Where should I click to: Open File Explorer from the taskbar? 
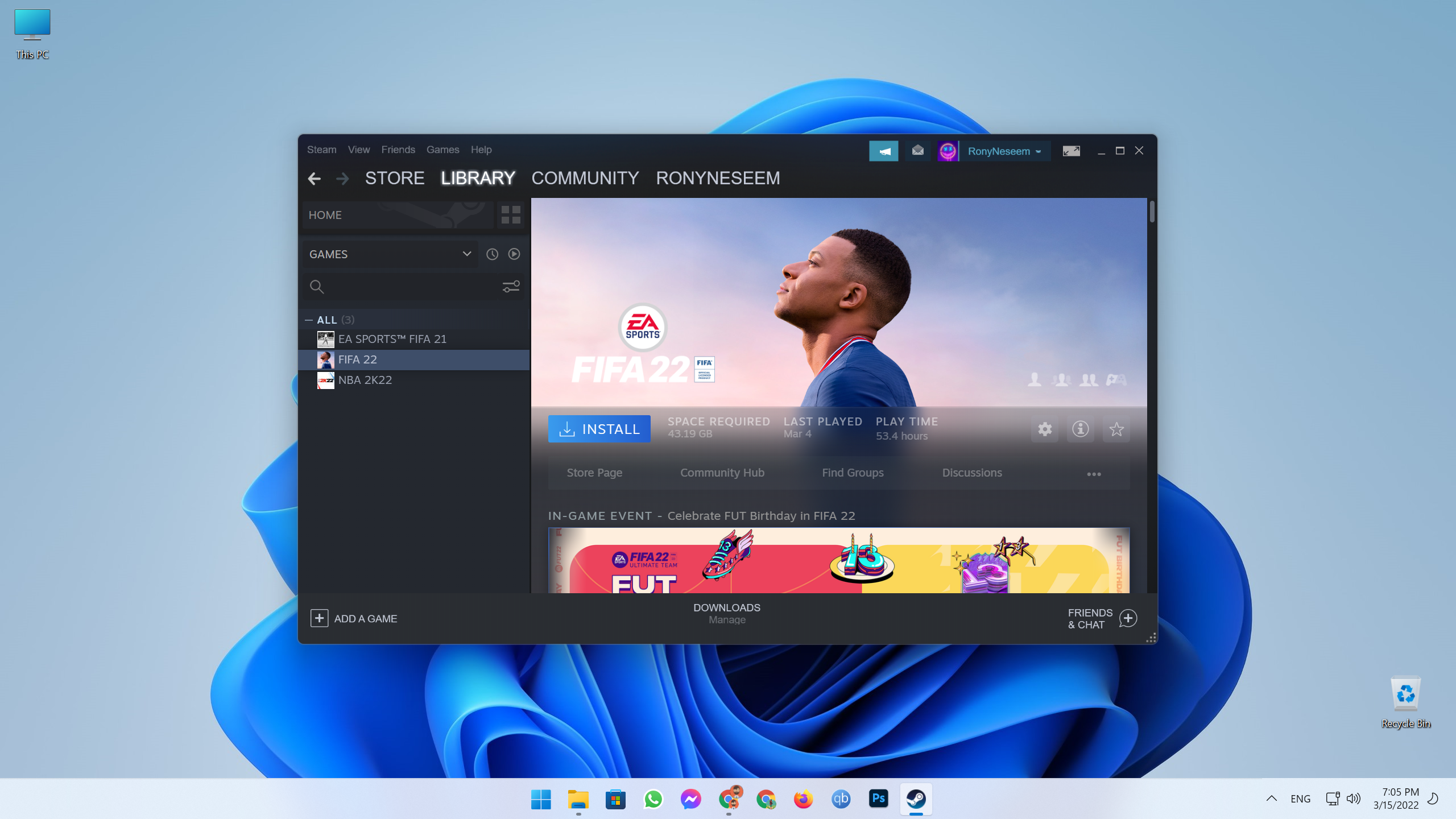point(578,799)
